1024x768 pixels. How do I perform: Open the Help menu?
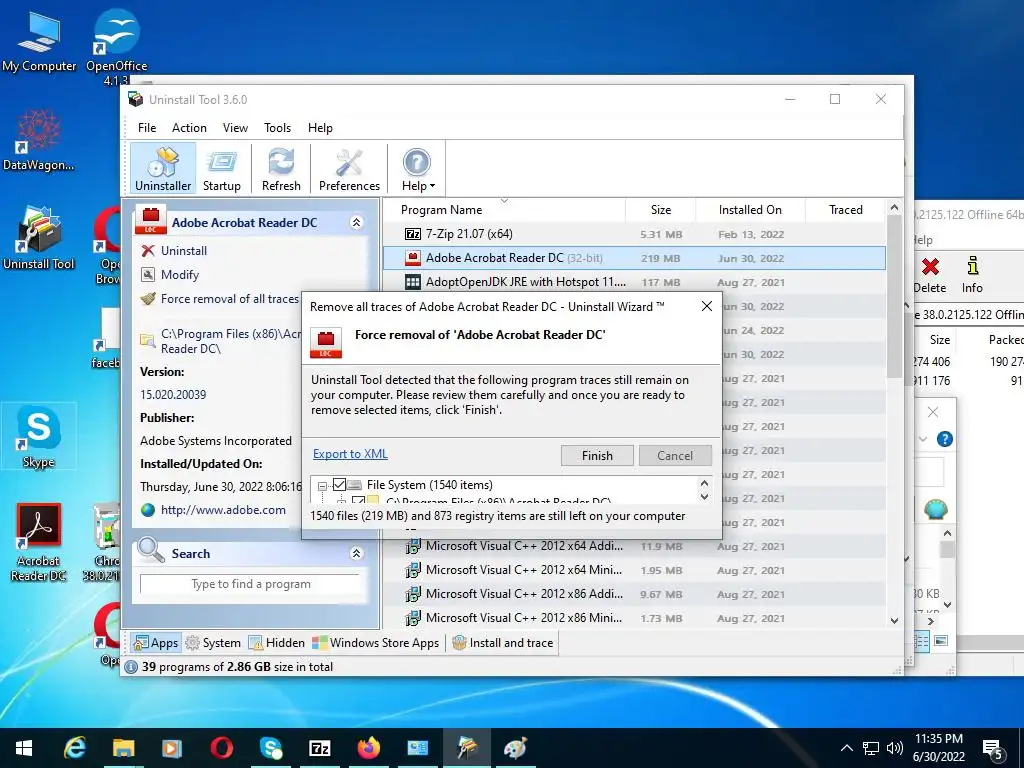tap(320, 128)
